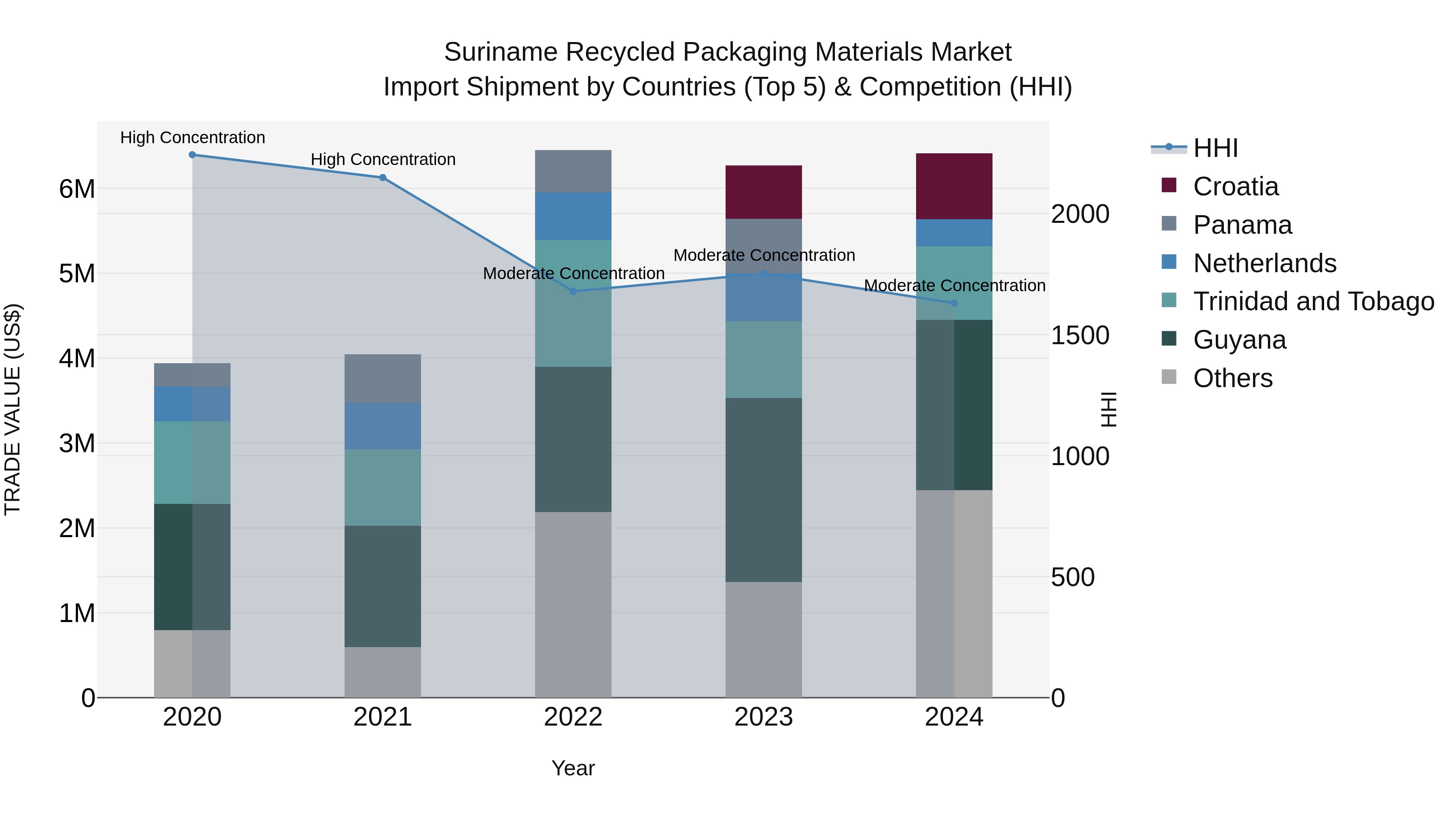Toggle Trinidad and Tobago legend entry
Screen dimensions: 1456x819
1298,301
